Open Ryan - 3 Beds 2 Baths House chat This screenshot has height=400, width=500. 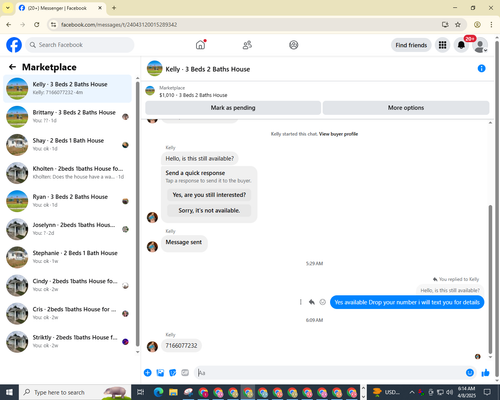[68, 201]
